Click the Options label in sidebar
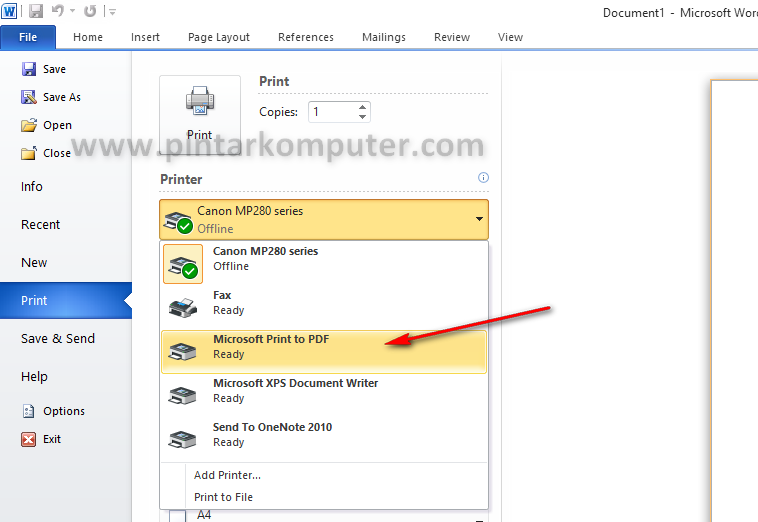 tap(64, 411)
